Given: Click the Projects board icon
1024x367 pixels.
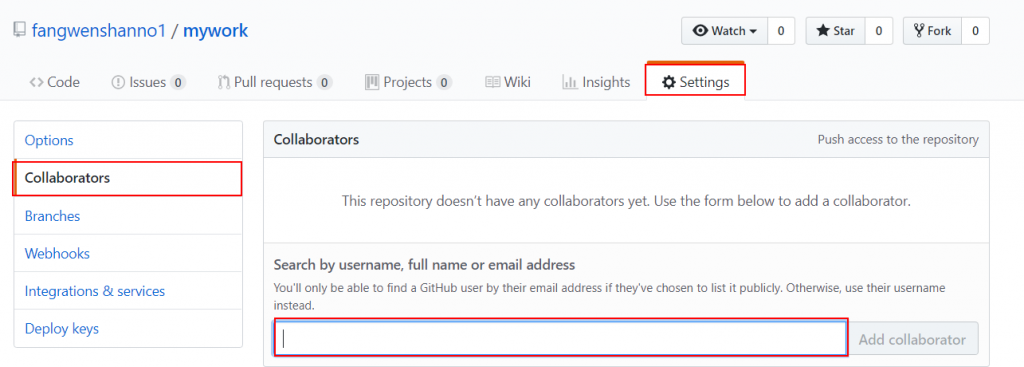Looking at the screenshot, I should pos(372,82).
